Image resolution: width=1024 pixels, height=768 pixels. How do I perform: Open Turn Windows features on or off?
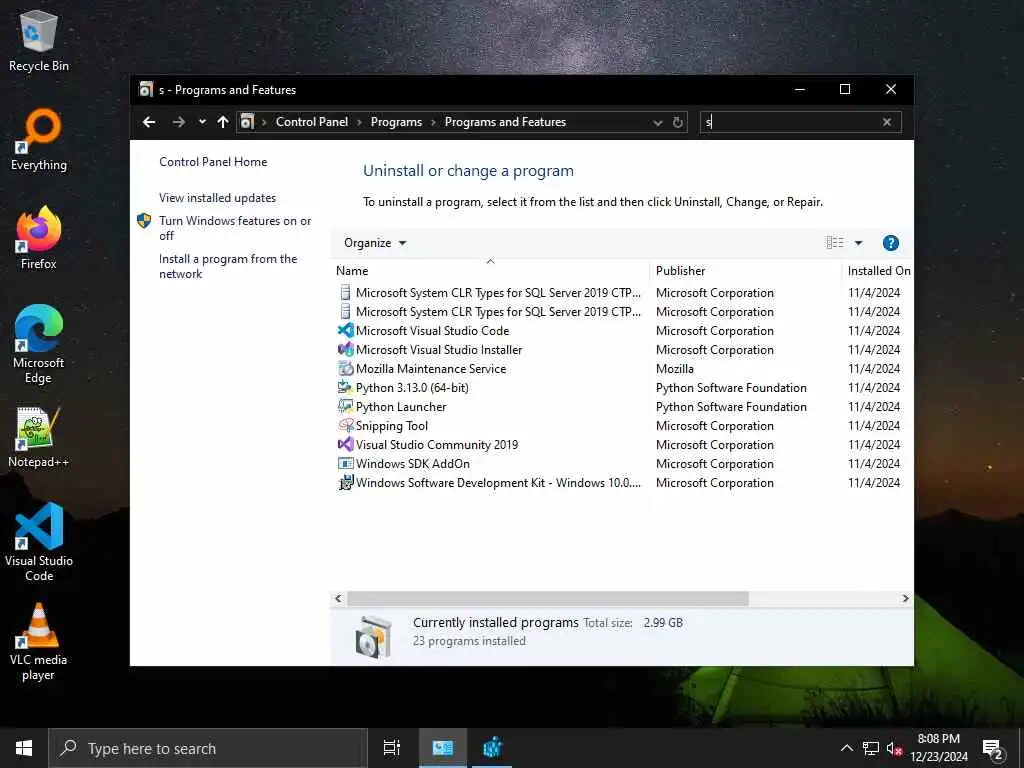(x=234, y=228)
